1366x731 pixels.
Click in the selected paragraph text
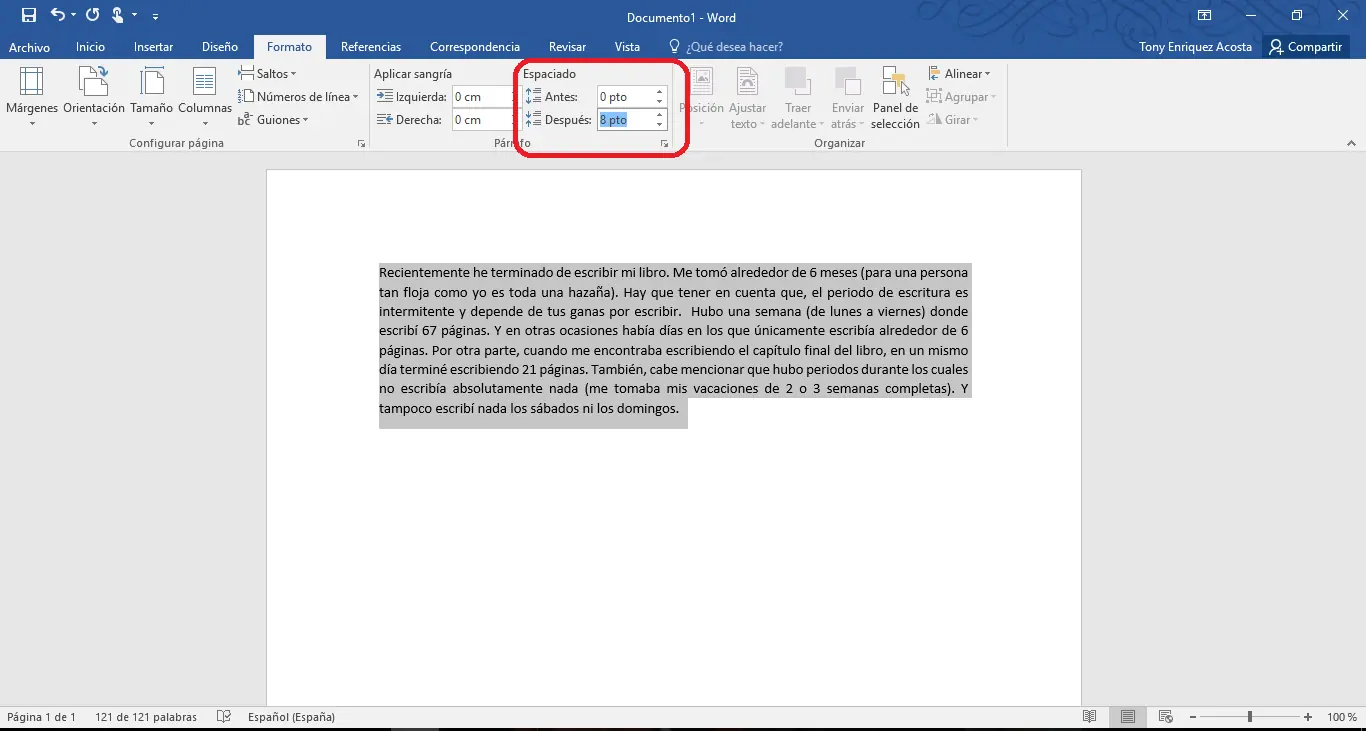click(x=674, y=340)
